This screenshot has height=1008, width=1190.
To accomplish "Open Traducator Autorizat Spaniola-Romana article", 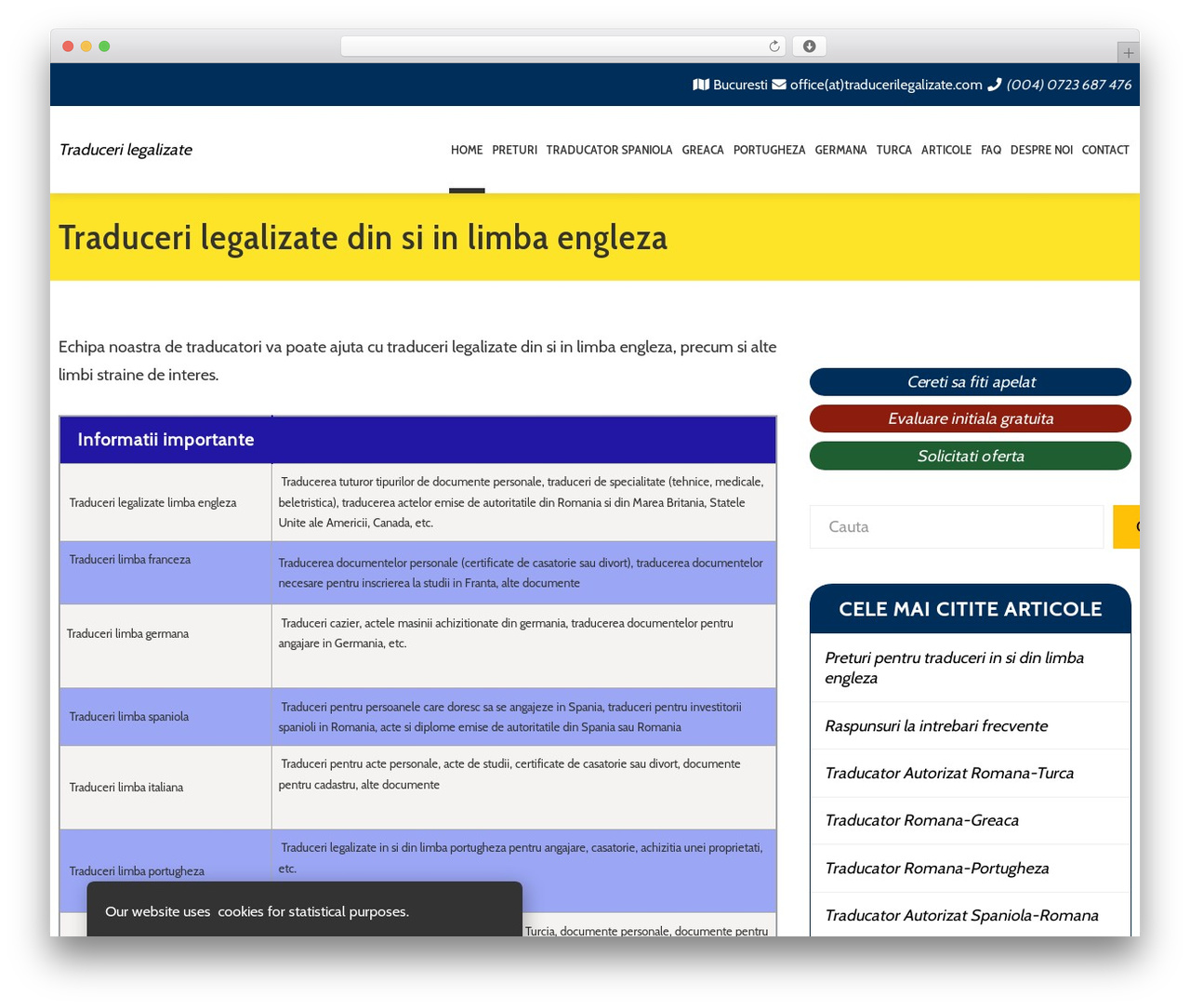I will coord(962,916).
